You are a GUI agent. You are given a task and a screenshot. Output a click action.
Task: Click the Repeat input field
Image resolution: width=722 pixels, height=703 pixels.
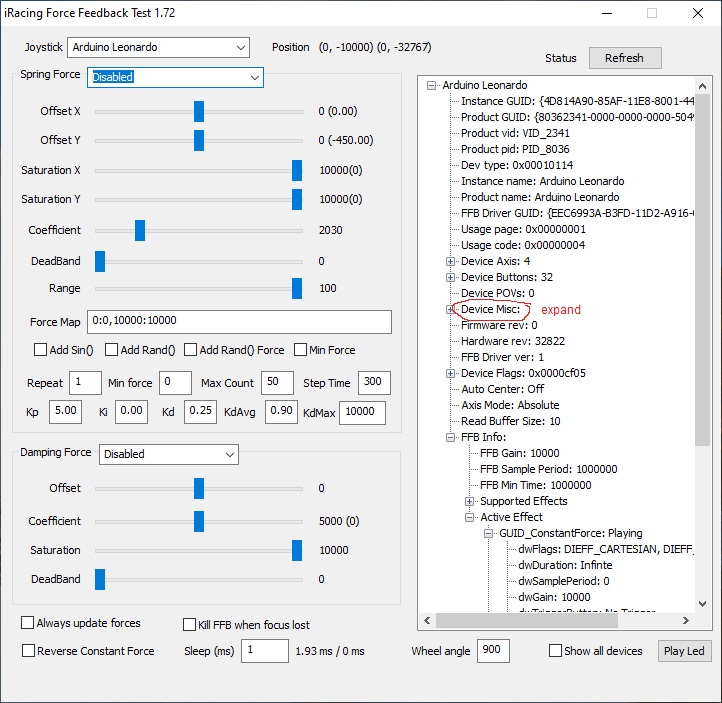click(x=85, y=383)
